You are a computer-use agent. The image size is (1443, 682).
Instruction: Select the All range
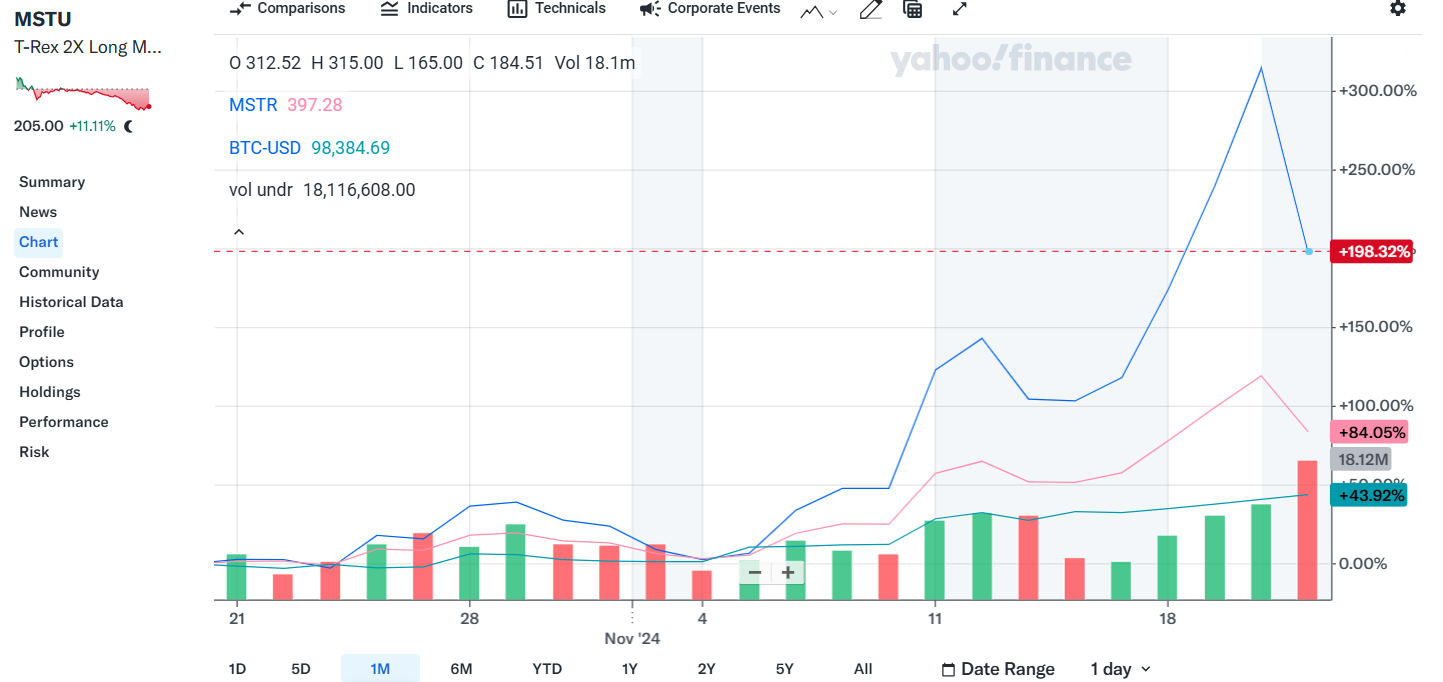pos(863,669)
